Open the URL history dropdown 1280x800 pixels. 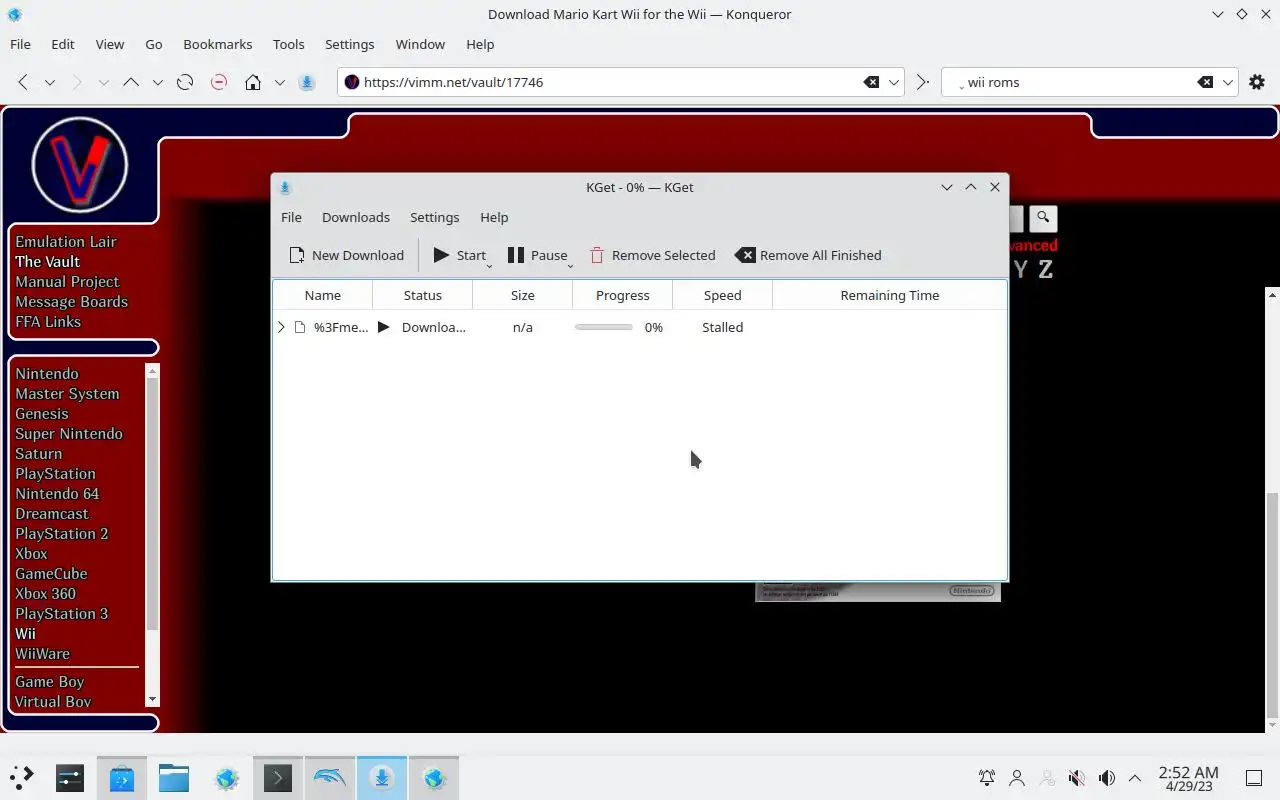(895, 82)
